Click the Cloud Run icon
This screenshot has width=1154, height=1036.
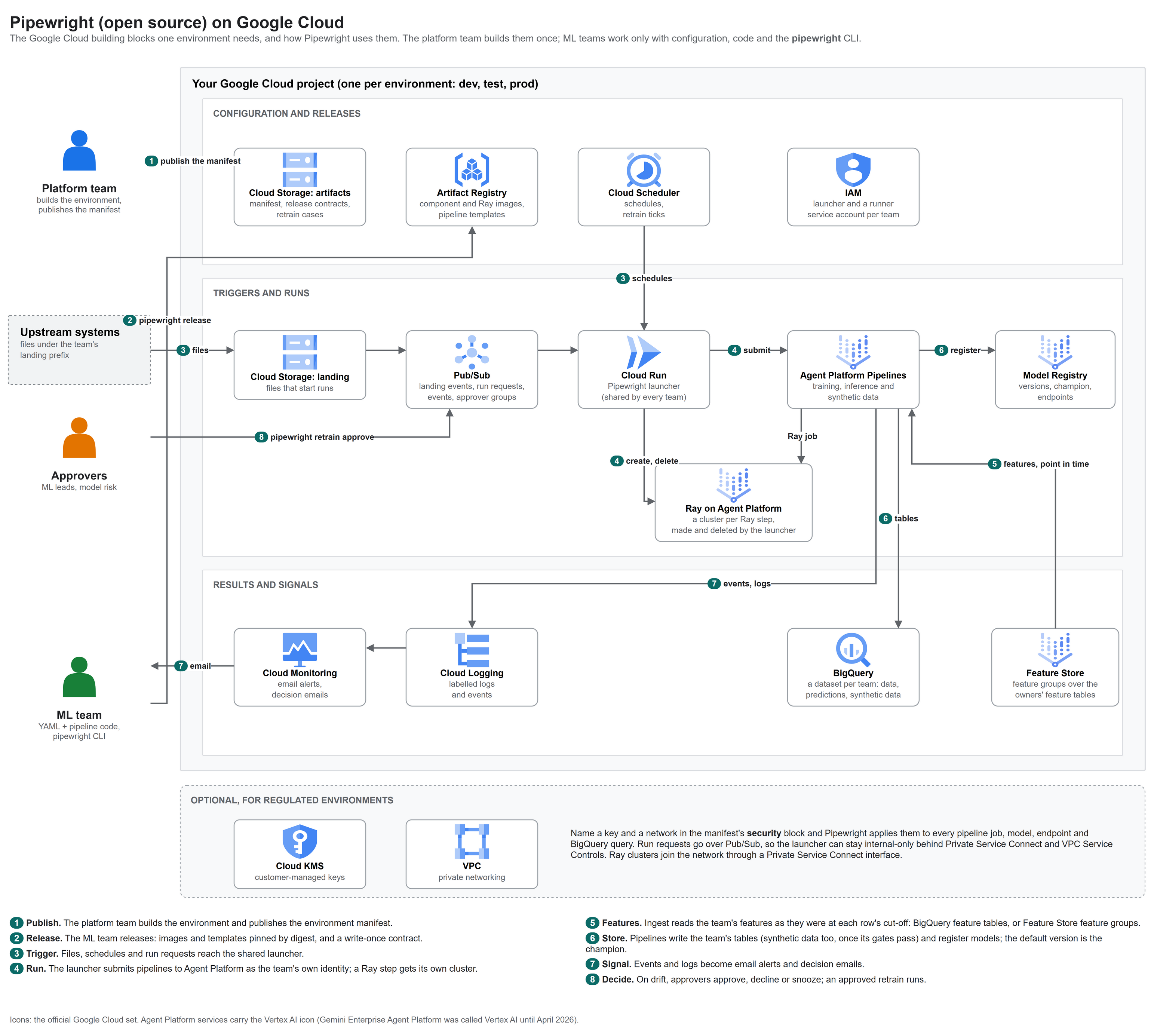tap(644, 352)
